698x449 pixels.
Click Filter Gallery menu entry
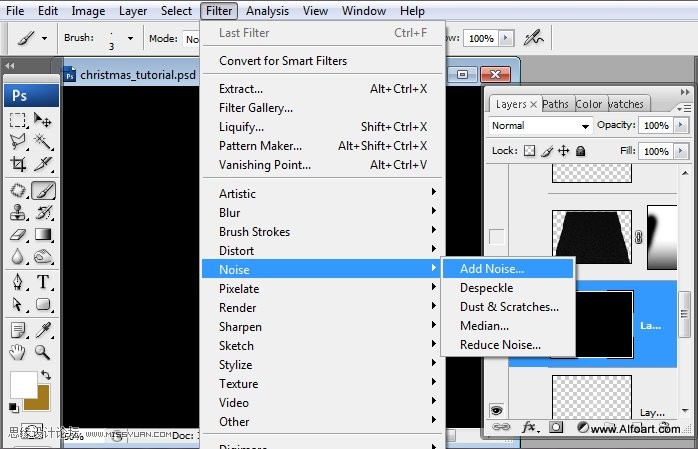tap(256, 108)
